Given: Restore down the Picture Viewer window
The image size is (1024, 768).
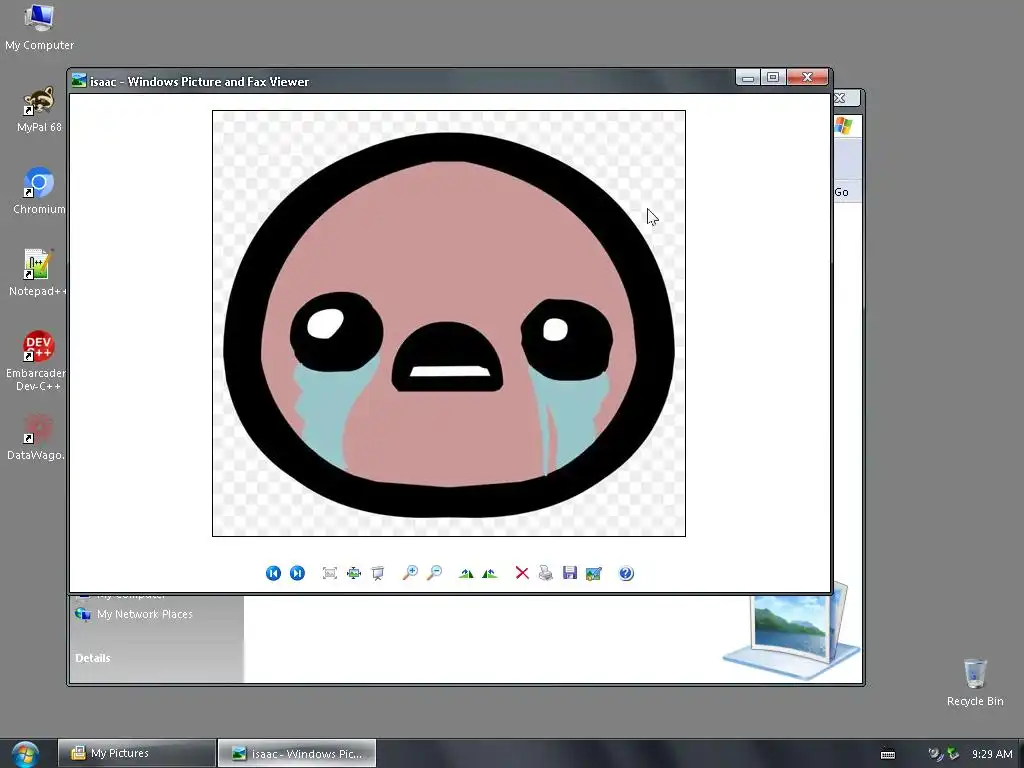Looking at the screenshot, I should tap(773, 78).
